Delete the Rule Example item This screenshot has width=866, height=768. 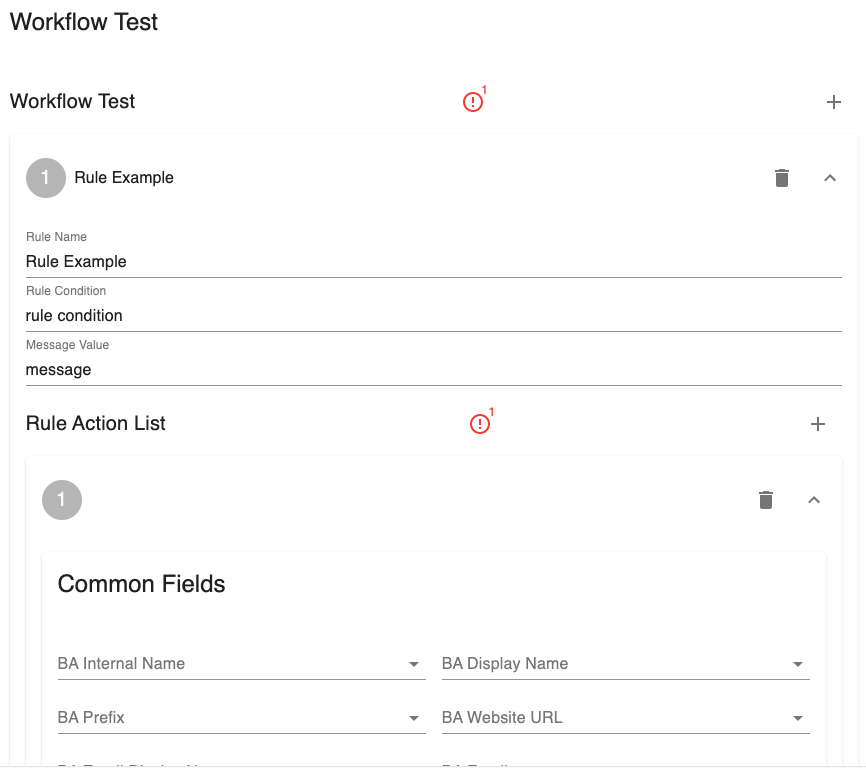pos(782,178)
